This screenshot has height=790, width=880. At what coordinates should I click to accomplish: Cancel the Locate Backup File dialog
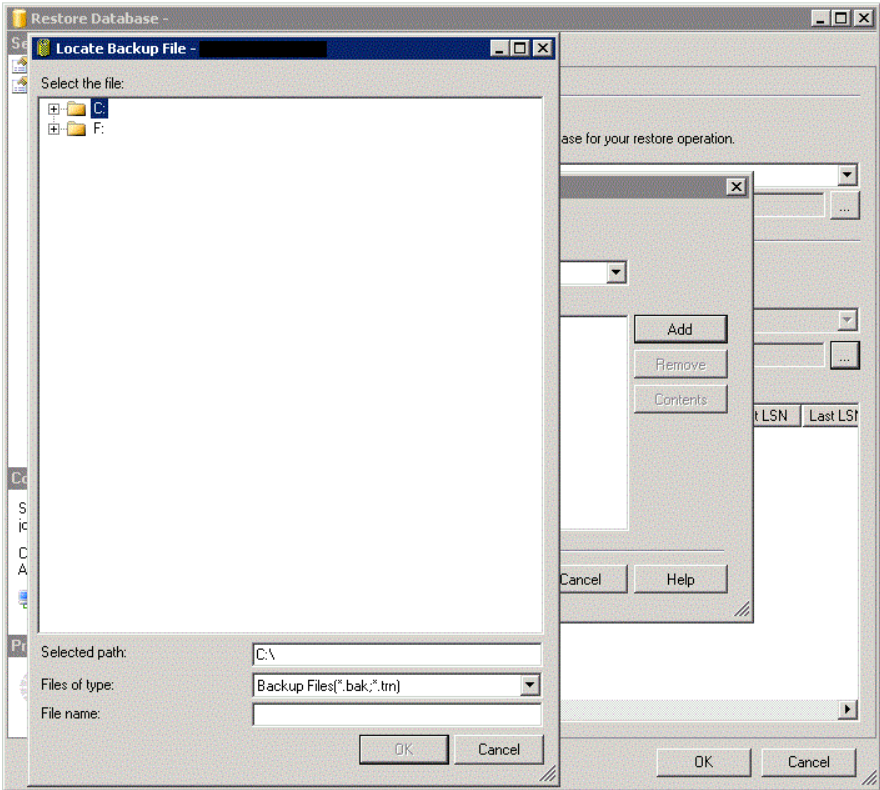click(x=498, y=750)
